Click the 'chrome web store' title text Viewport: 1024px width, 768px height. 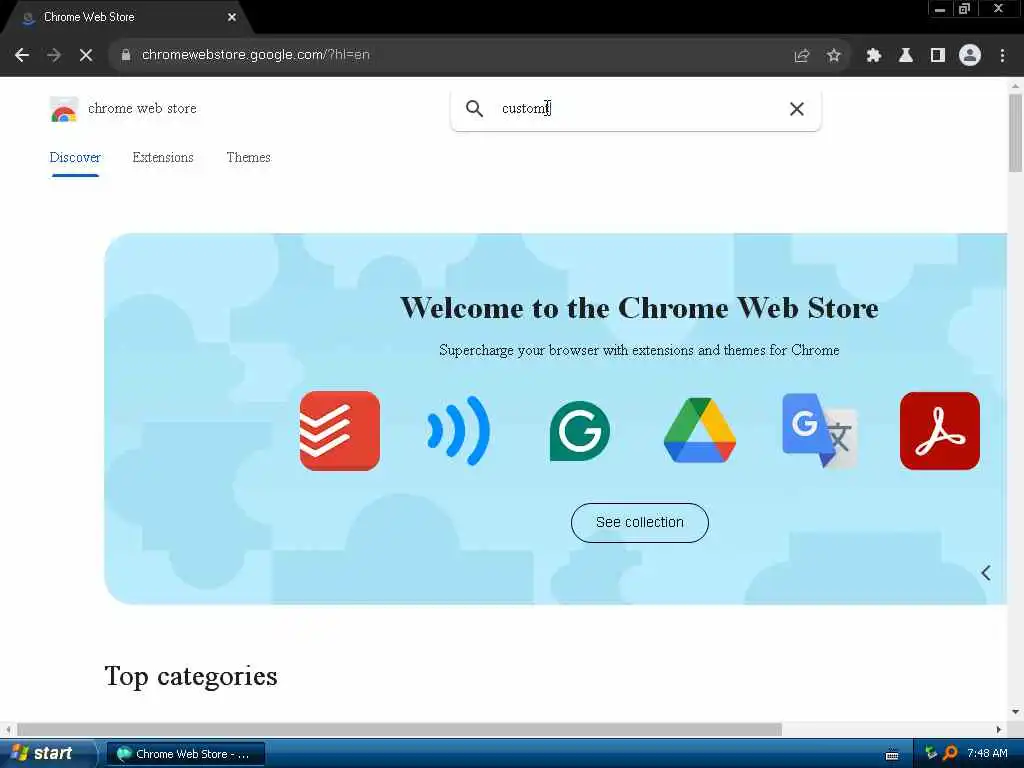(x=142, y=108)
